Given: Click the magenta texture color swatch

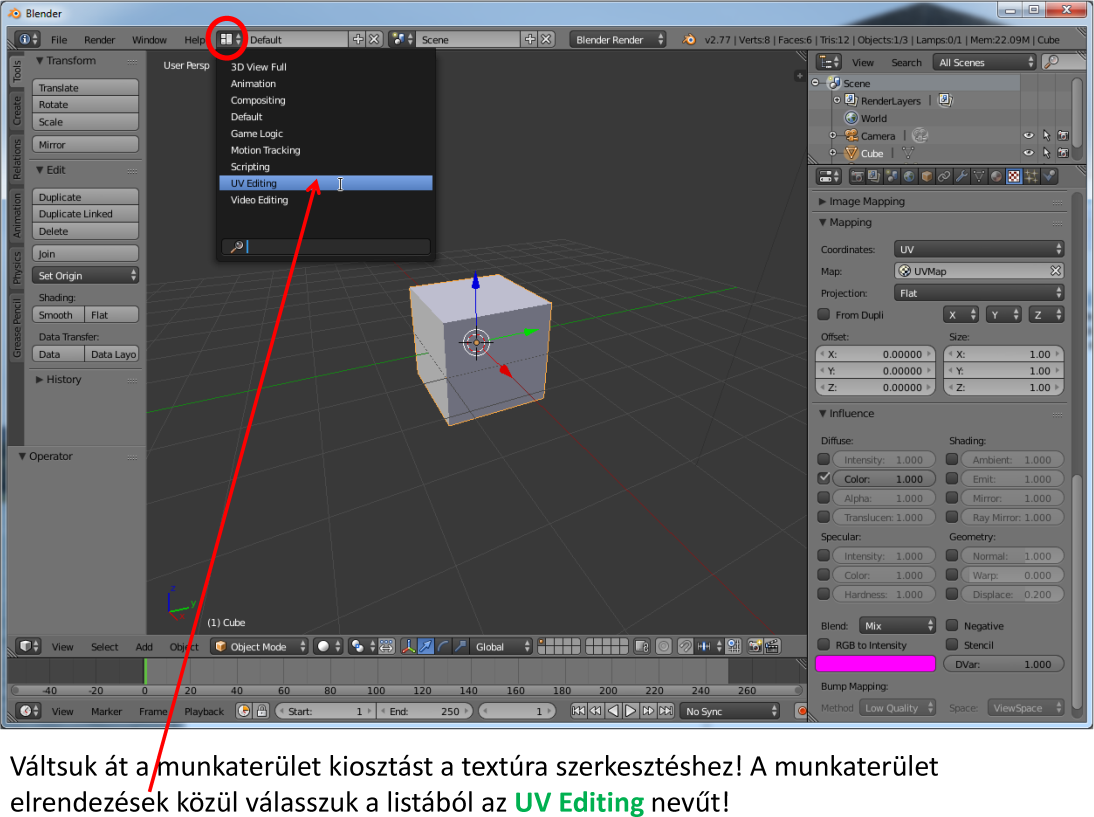Looking at the screenshot, I should [875, 664].
